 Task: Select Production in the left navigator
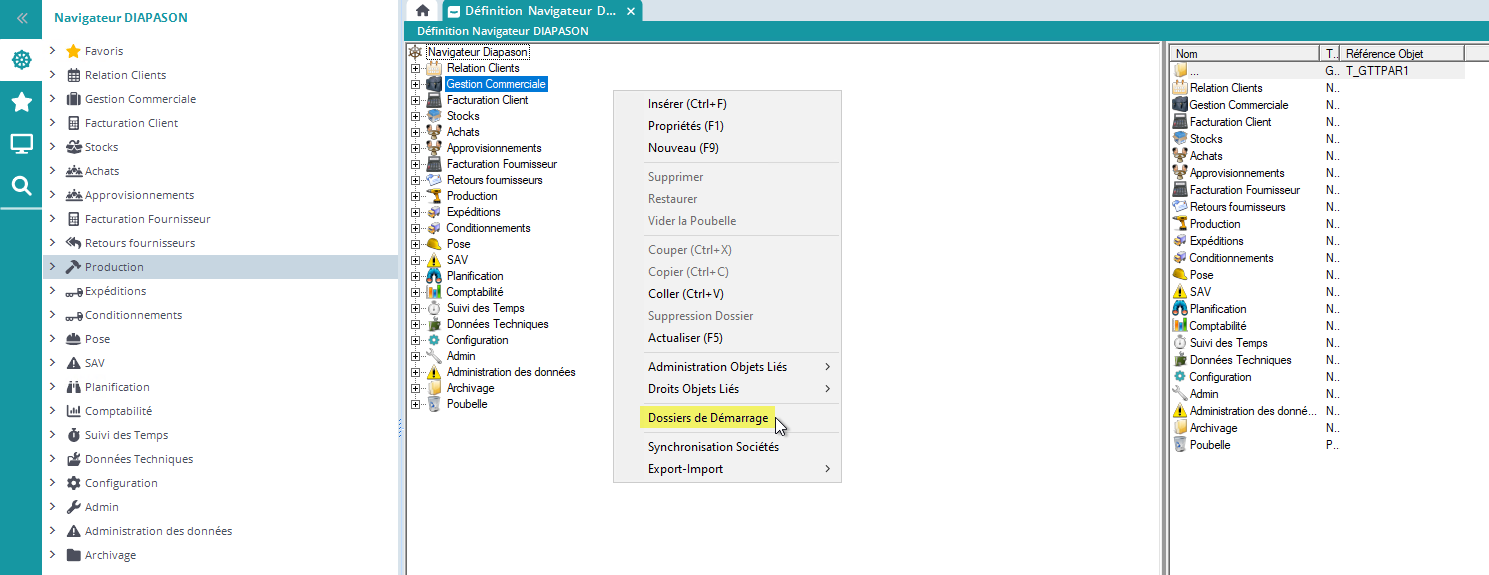pos(114,267)
